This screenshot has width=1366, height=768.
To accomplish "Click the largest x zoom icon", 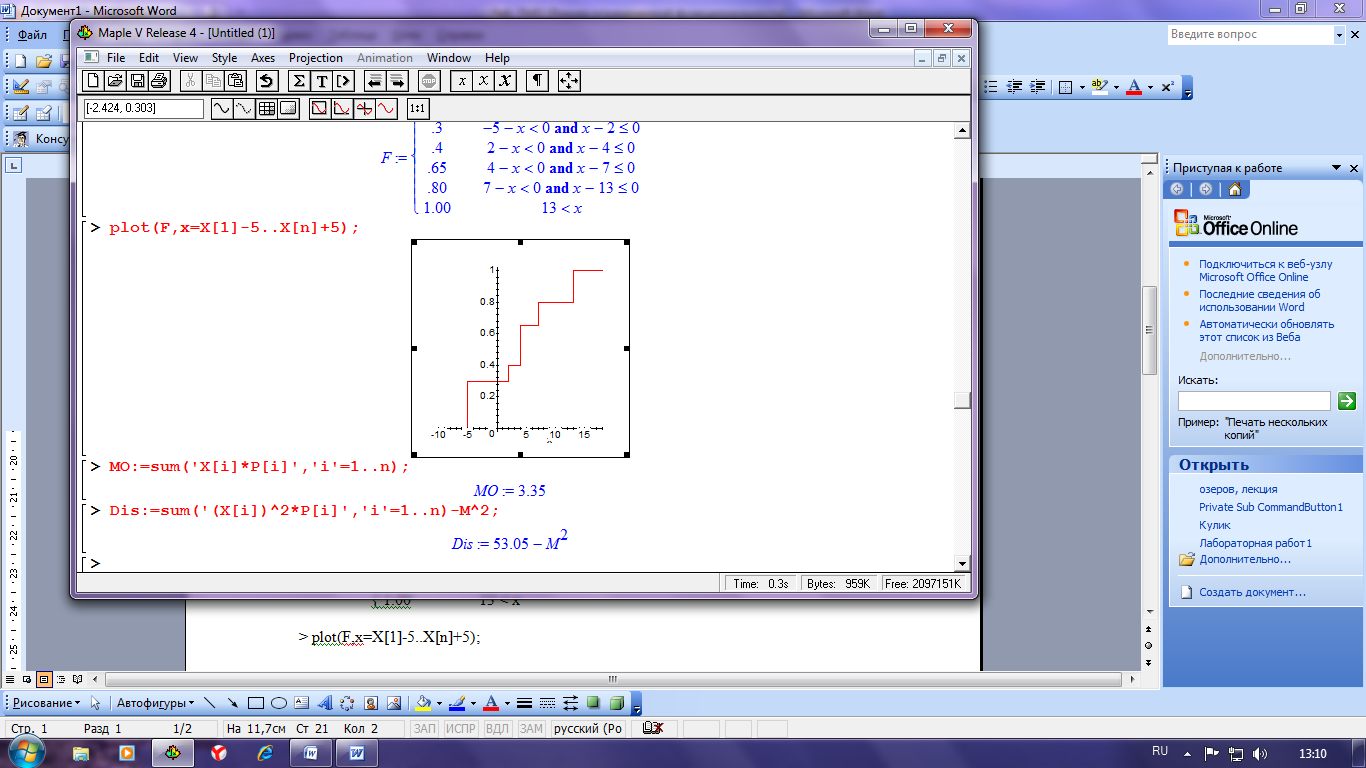I will 507,81.
